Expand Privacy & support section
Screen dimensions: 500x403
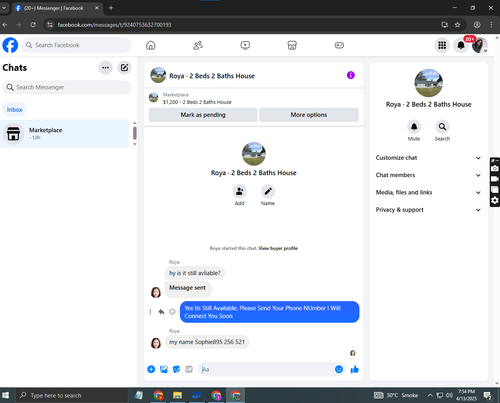click(428, 210)
